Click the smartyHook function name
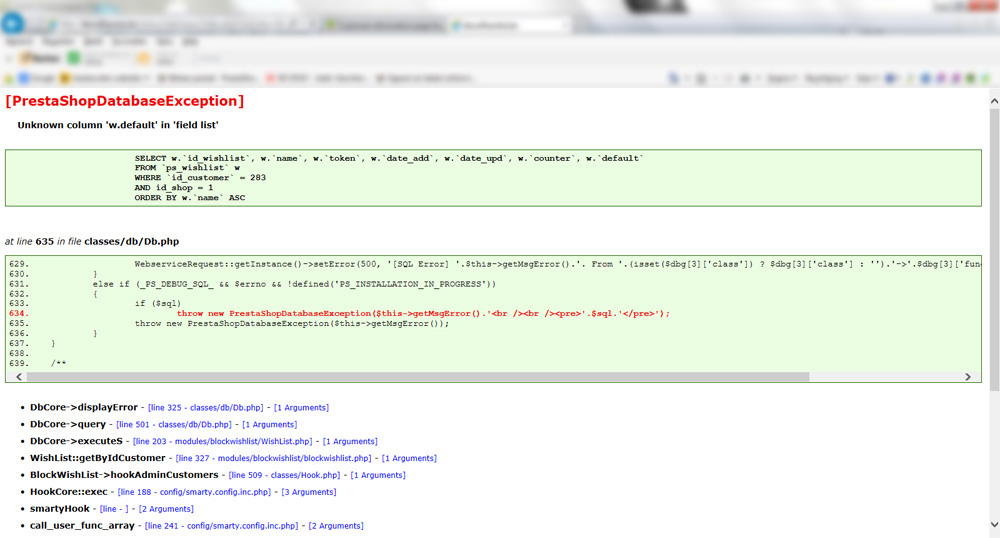 point(59,509)
